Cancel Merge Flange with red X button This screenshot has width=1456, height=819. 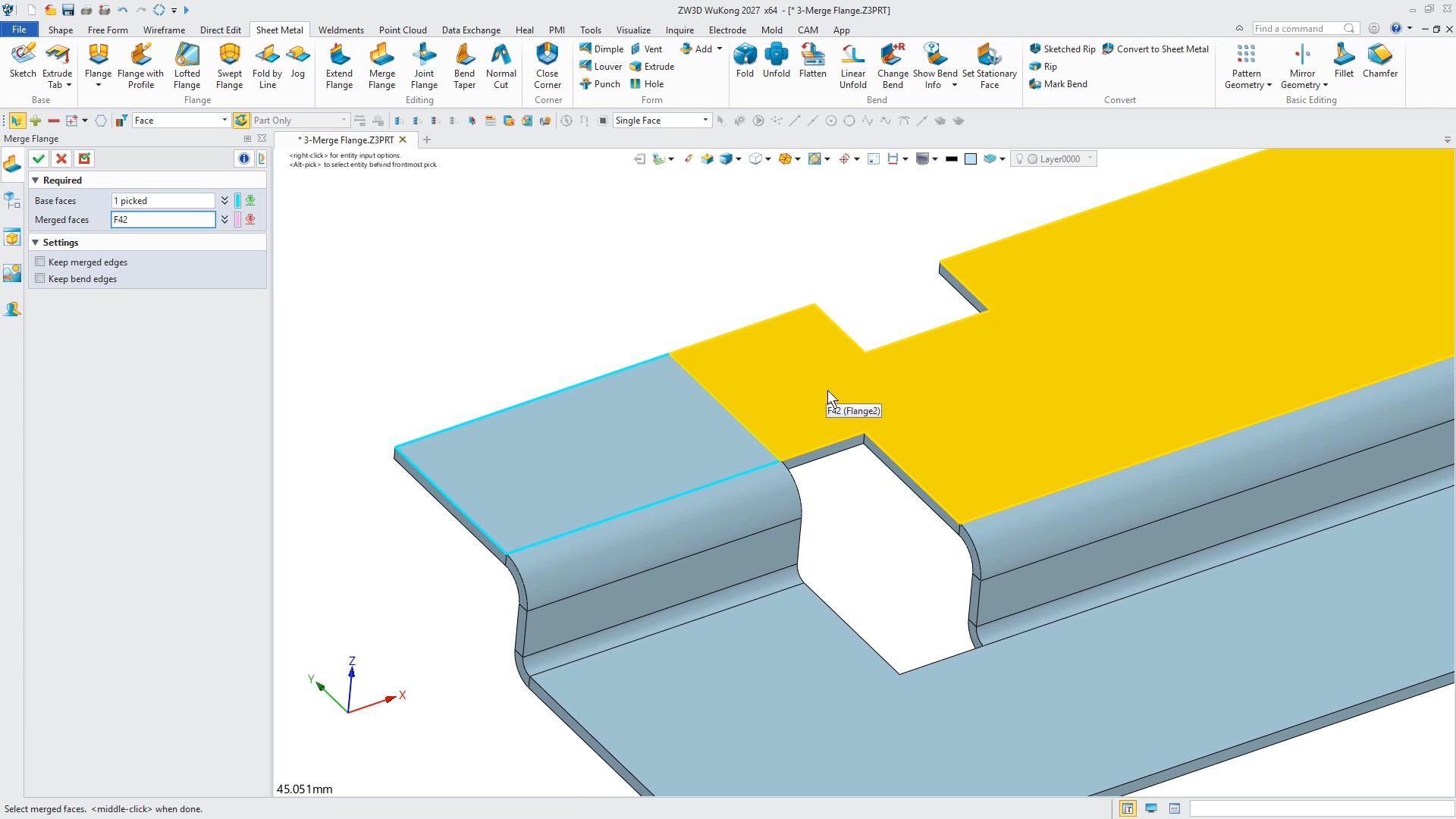pyautogui.click(x=61, y=158)
